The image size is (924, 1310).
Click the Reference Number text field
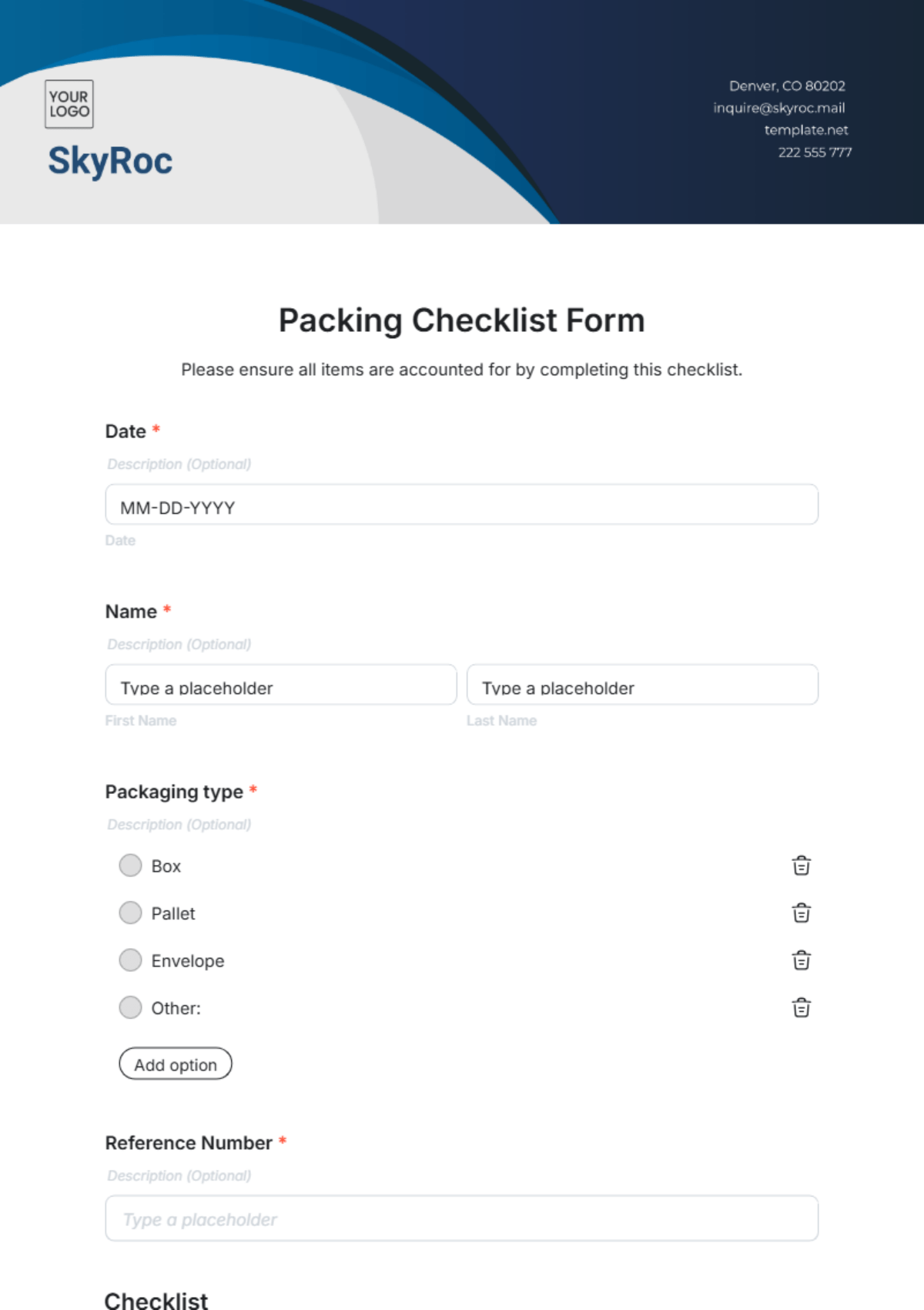461,1218
